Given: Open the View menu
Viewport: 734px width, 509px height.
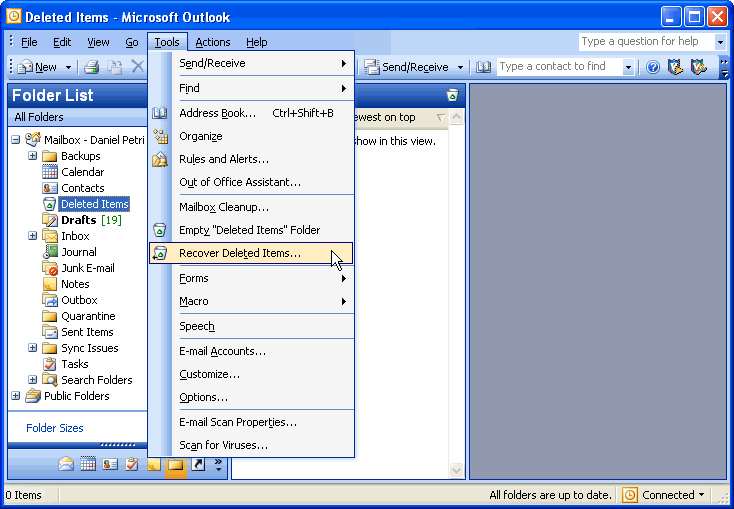Looking at the screenshot, I should 98,42.
